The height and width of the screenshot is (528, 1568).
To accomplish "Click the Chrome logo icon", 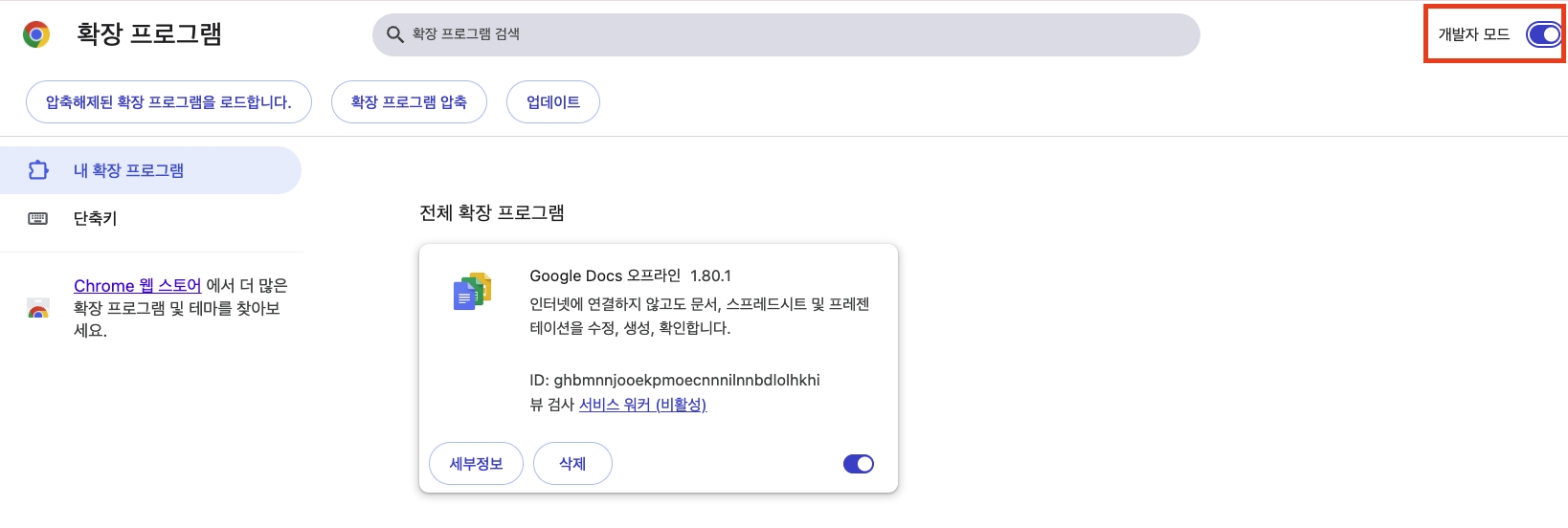I will 36,34.
